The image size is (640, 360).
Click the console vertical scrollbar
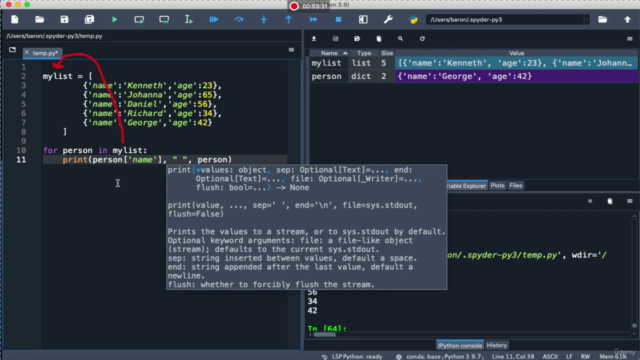tap(634, 273)
